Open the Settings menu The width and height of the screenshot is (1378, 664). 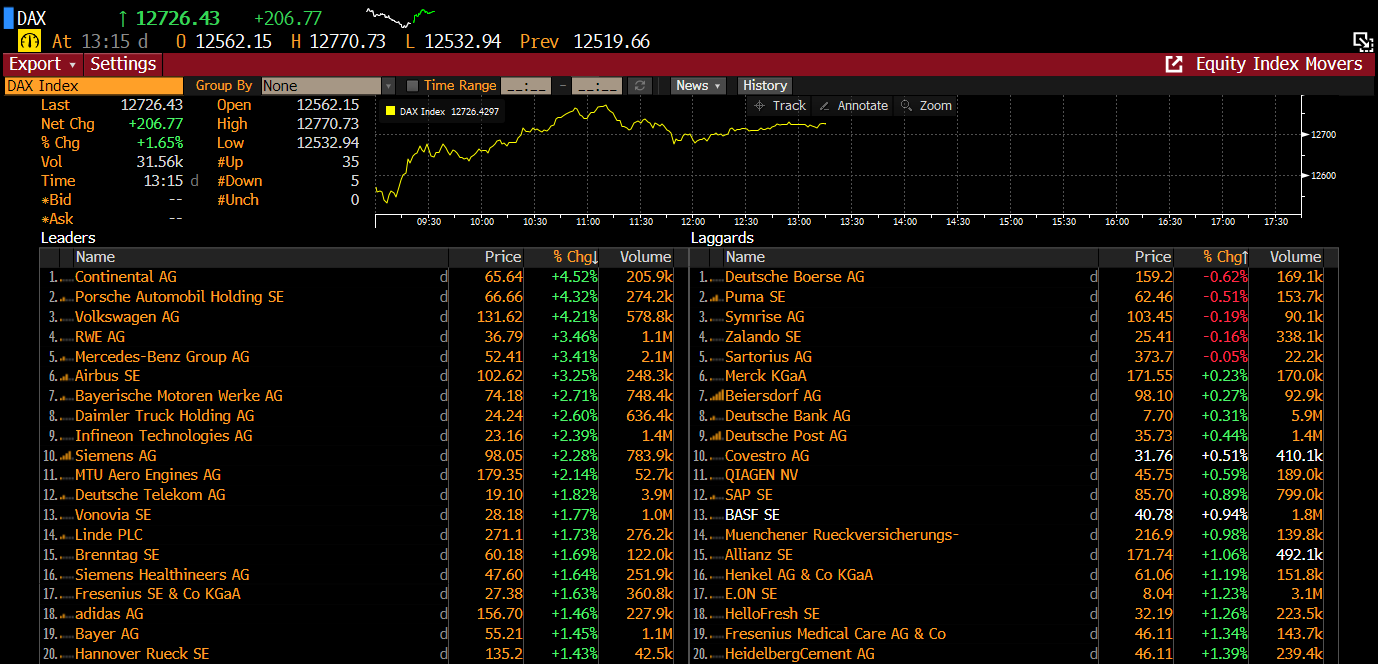(123, 64)
